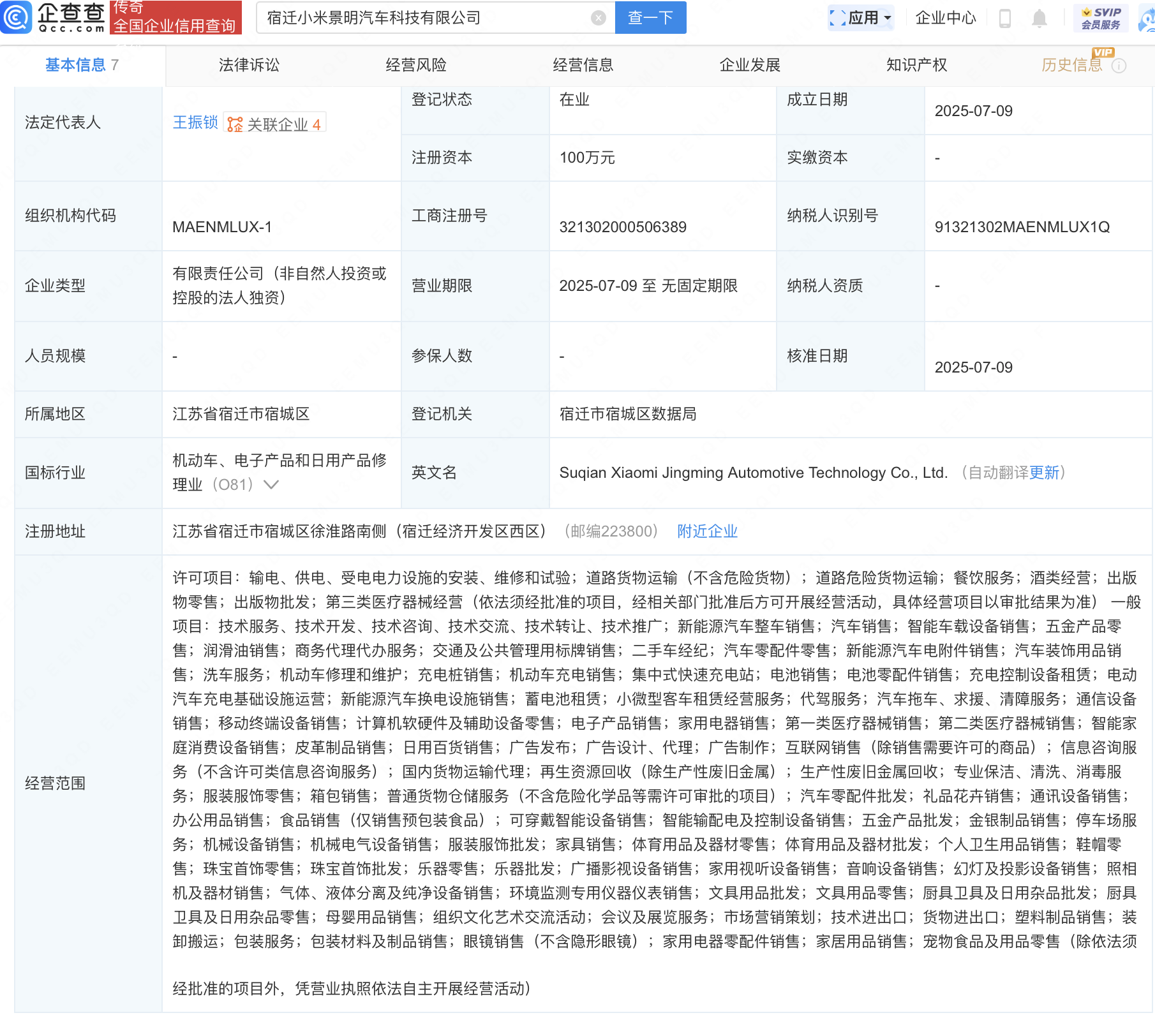Open the 应用 dropdown menu

click(861, 18)
